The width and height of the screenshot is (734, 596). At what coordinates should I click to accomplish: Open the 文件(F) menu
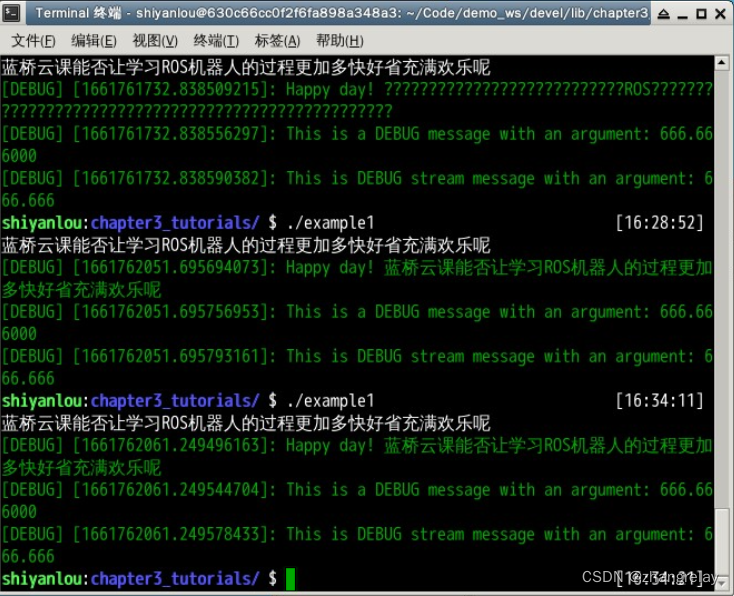[33, 41]
